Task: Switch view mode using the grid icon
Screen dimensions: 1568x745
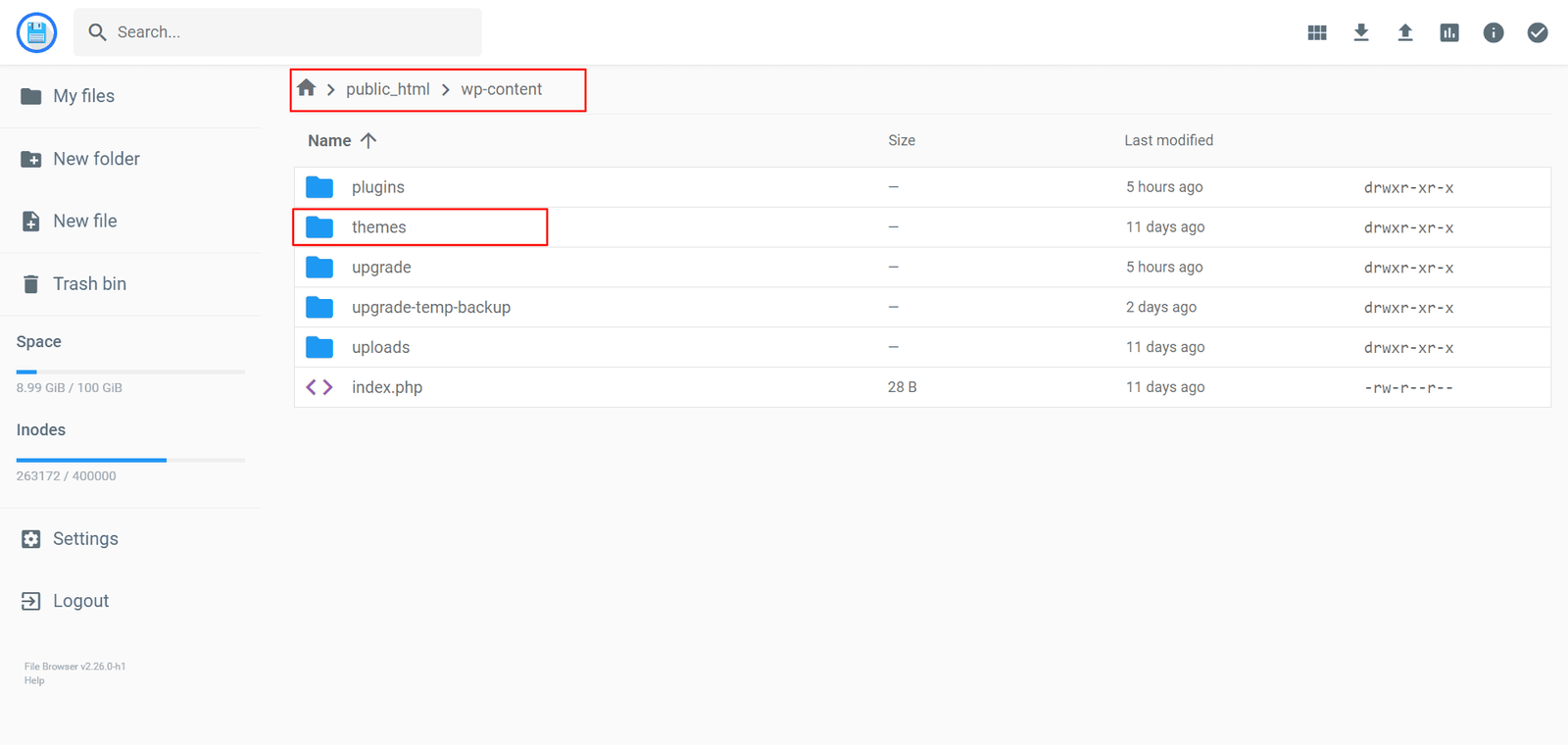Action: click(x=1317, y=32)
